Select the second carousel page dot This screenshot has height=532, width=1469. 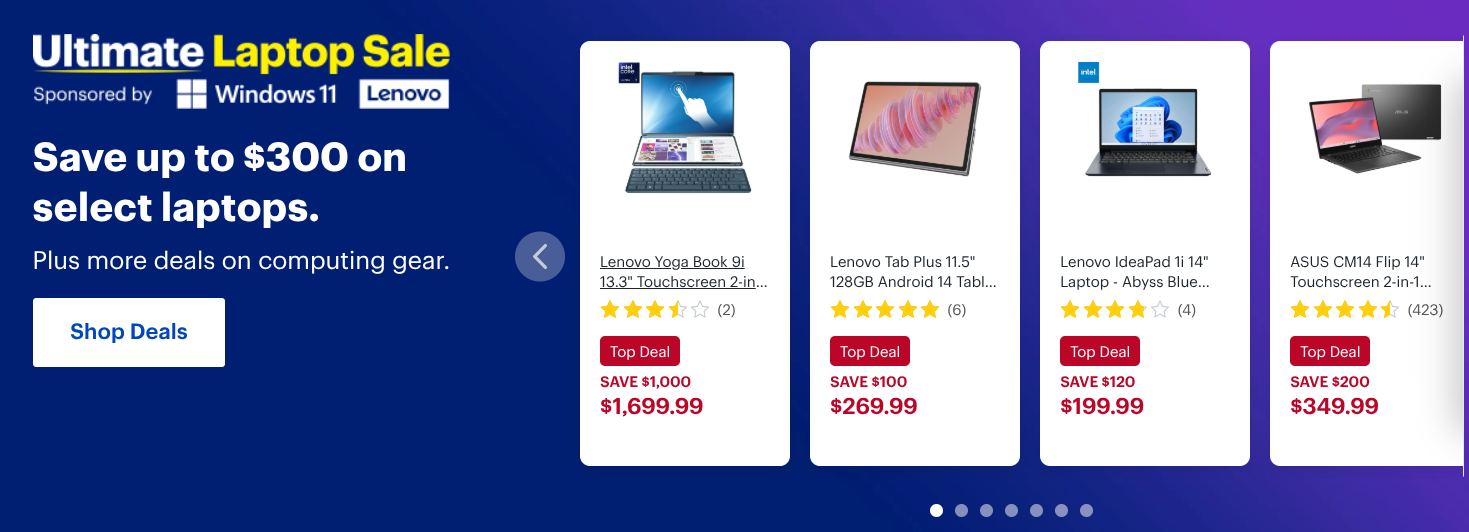[961, 510]
